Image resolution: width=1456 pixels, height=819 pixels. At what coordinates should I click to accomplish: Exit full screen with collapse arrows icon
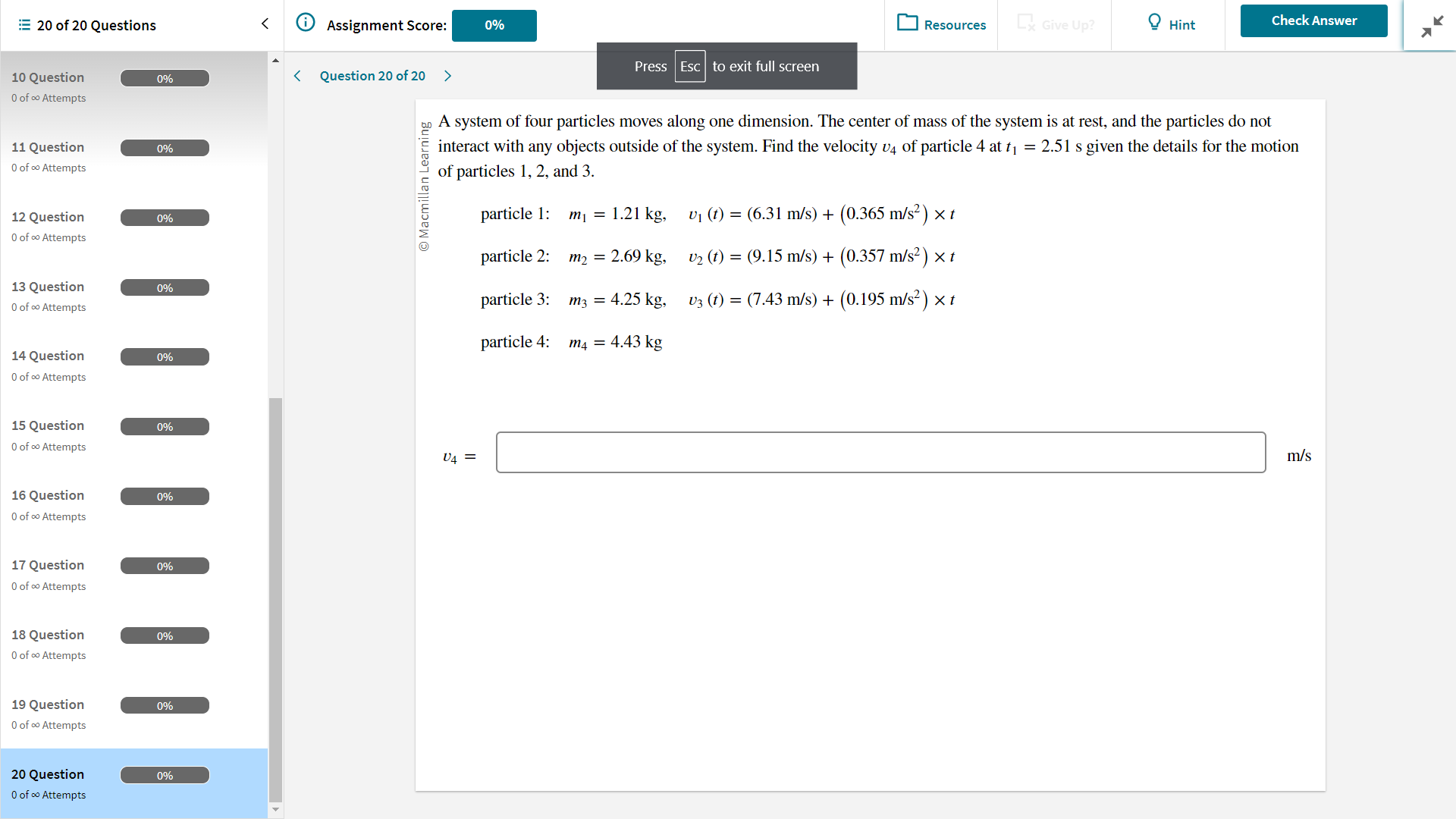pos(1431,27)
